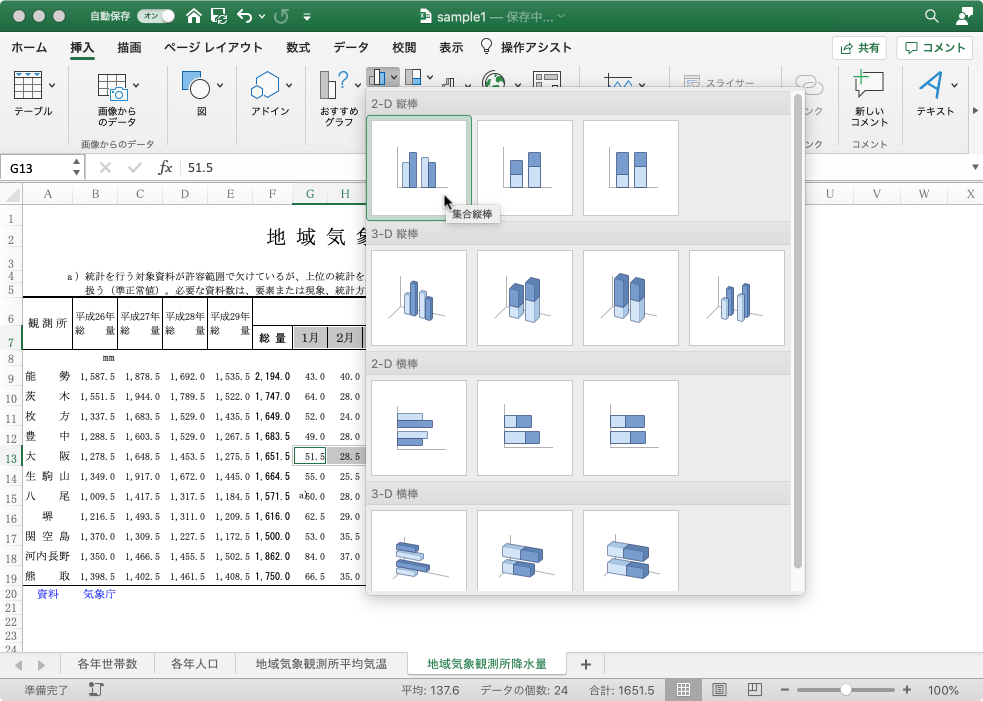
Task: Click the Comments (コメント) button
Action: click(x=934, y=48)
